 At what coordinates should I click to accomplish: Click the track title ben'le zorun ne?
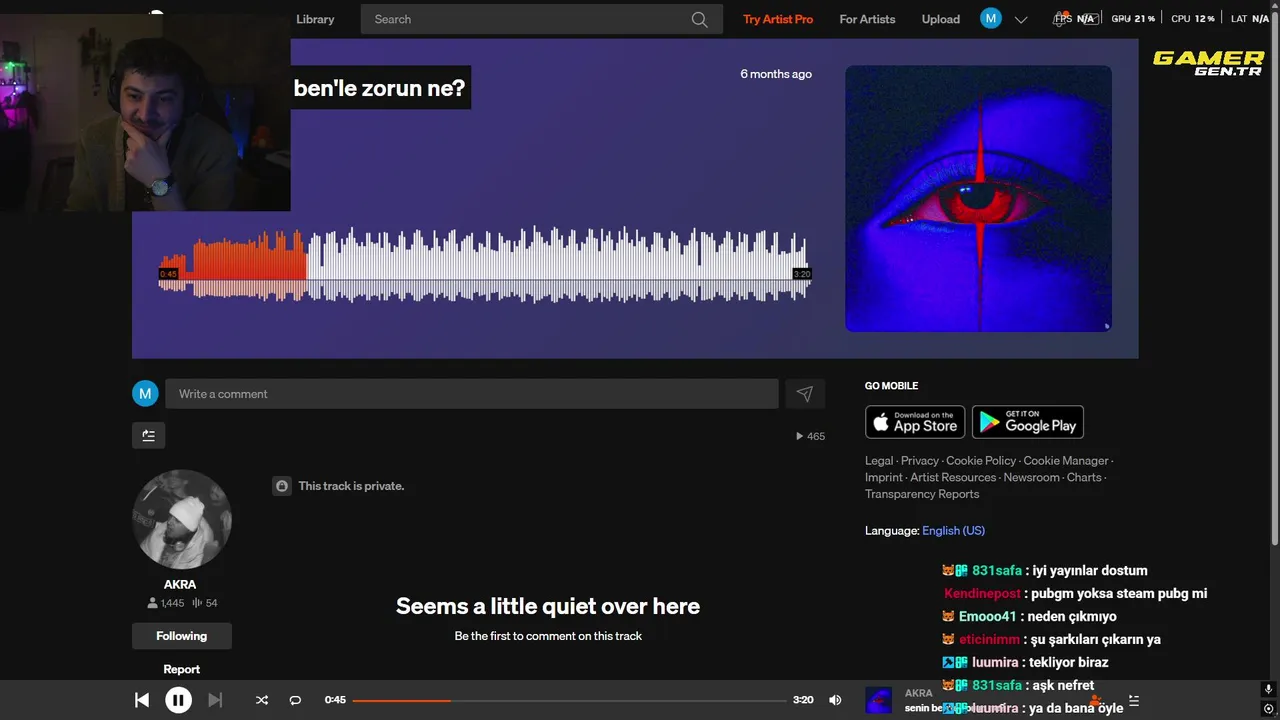tap(379, 87)
